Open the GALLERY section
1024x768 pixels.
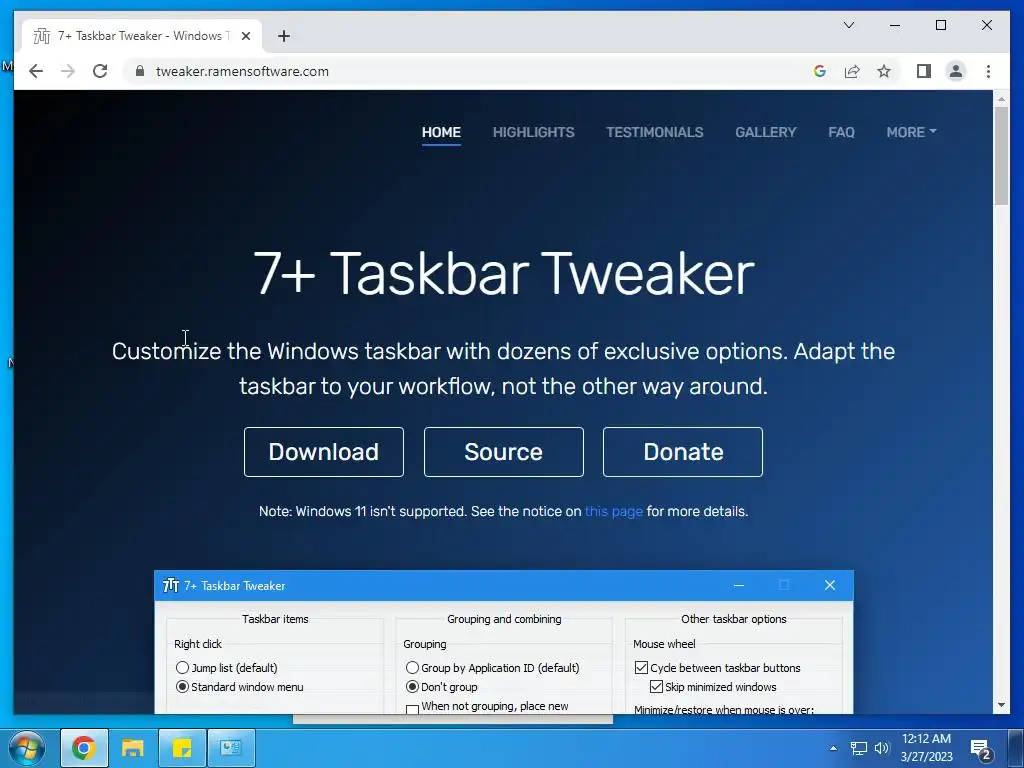(765, 133)
